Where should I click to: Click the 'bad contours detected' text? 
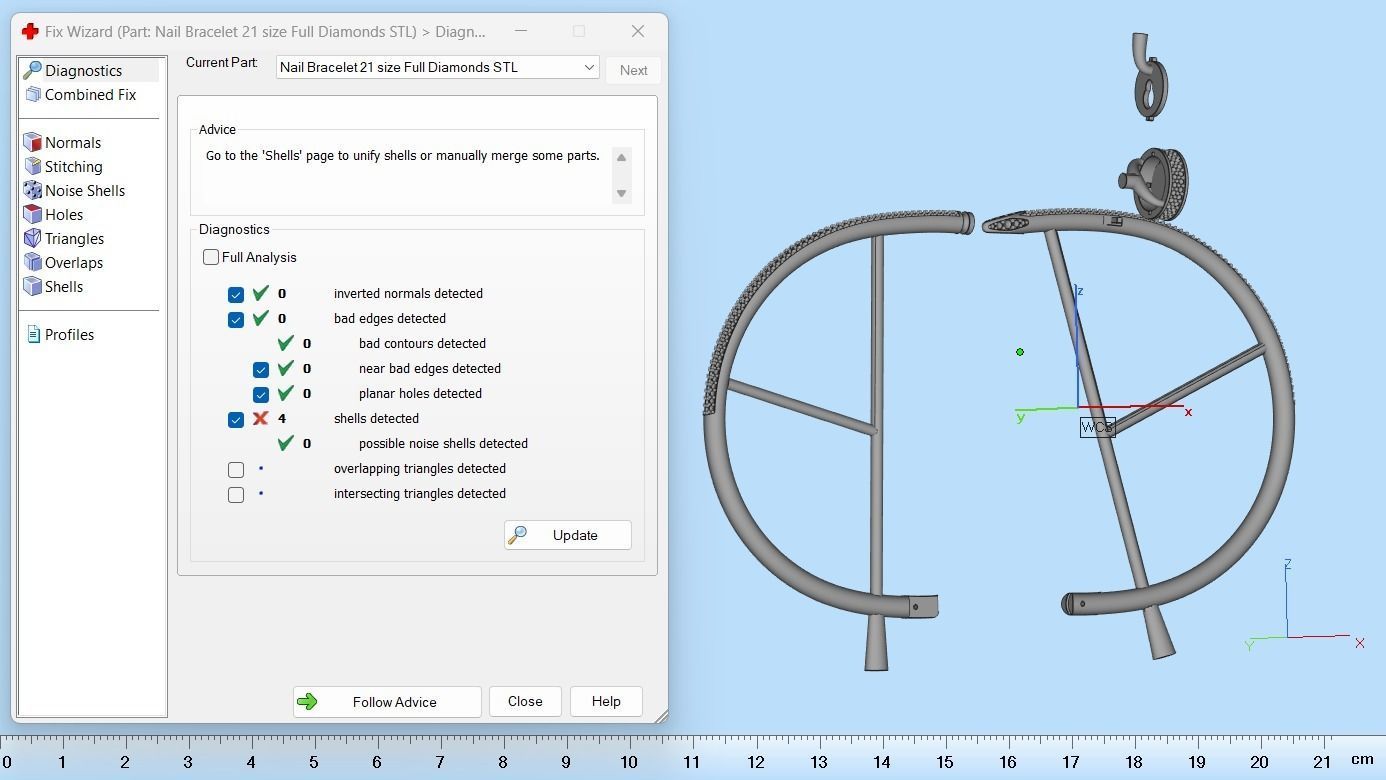coord(422,343)
